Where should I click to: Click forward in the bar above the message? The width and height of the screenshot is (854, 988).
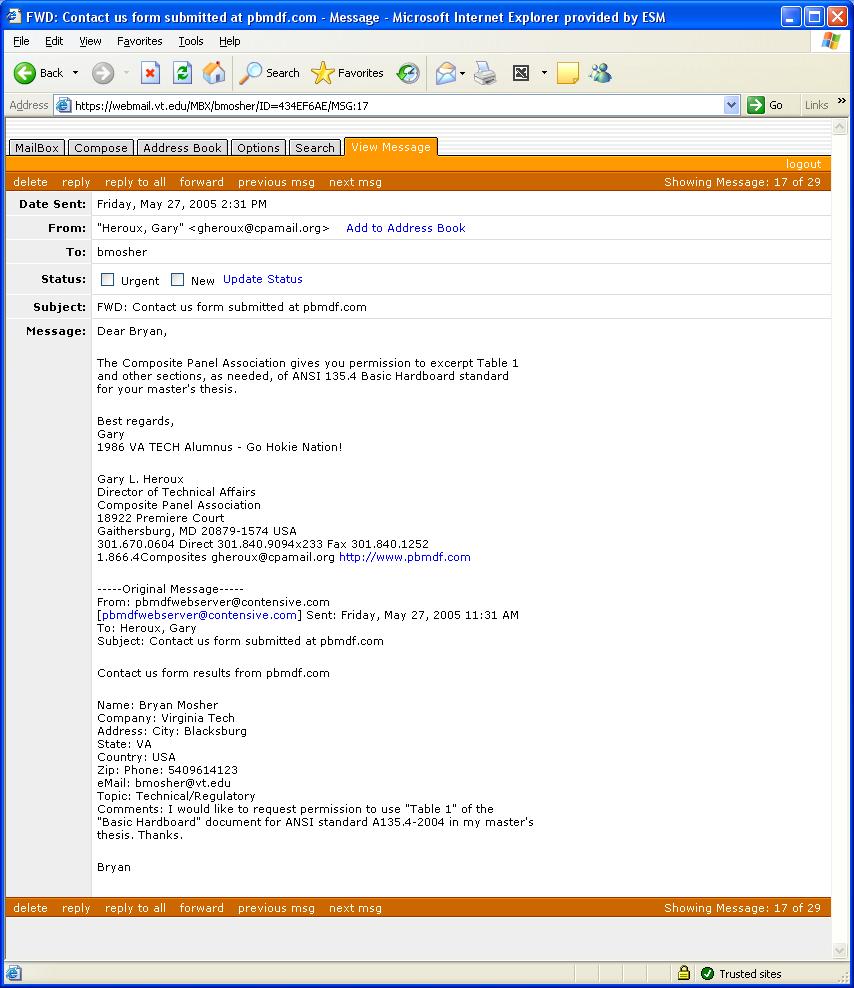pyautogui.click(x=202, y=182)
